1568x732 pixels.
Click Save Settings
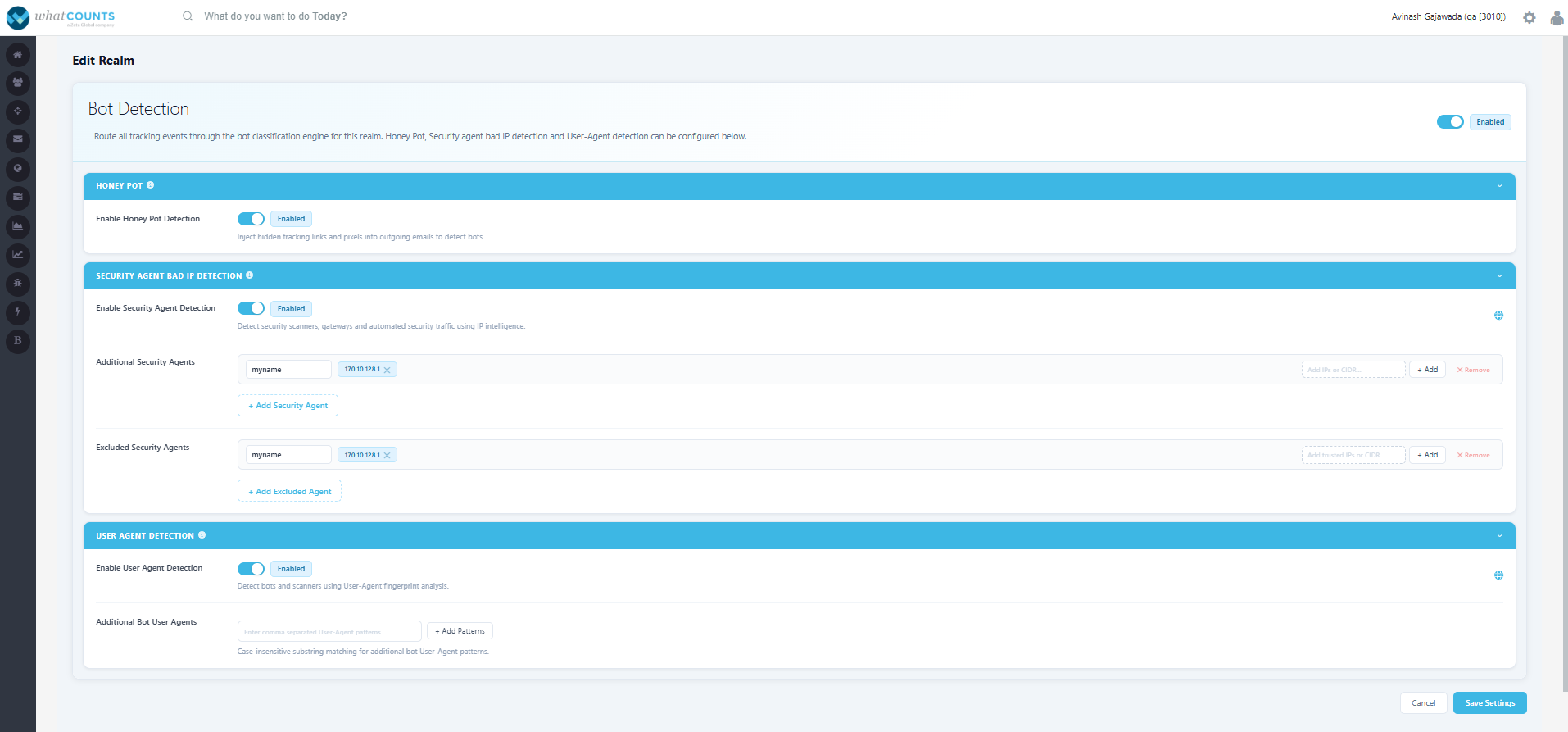1489,703
